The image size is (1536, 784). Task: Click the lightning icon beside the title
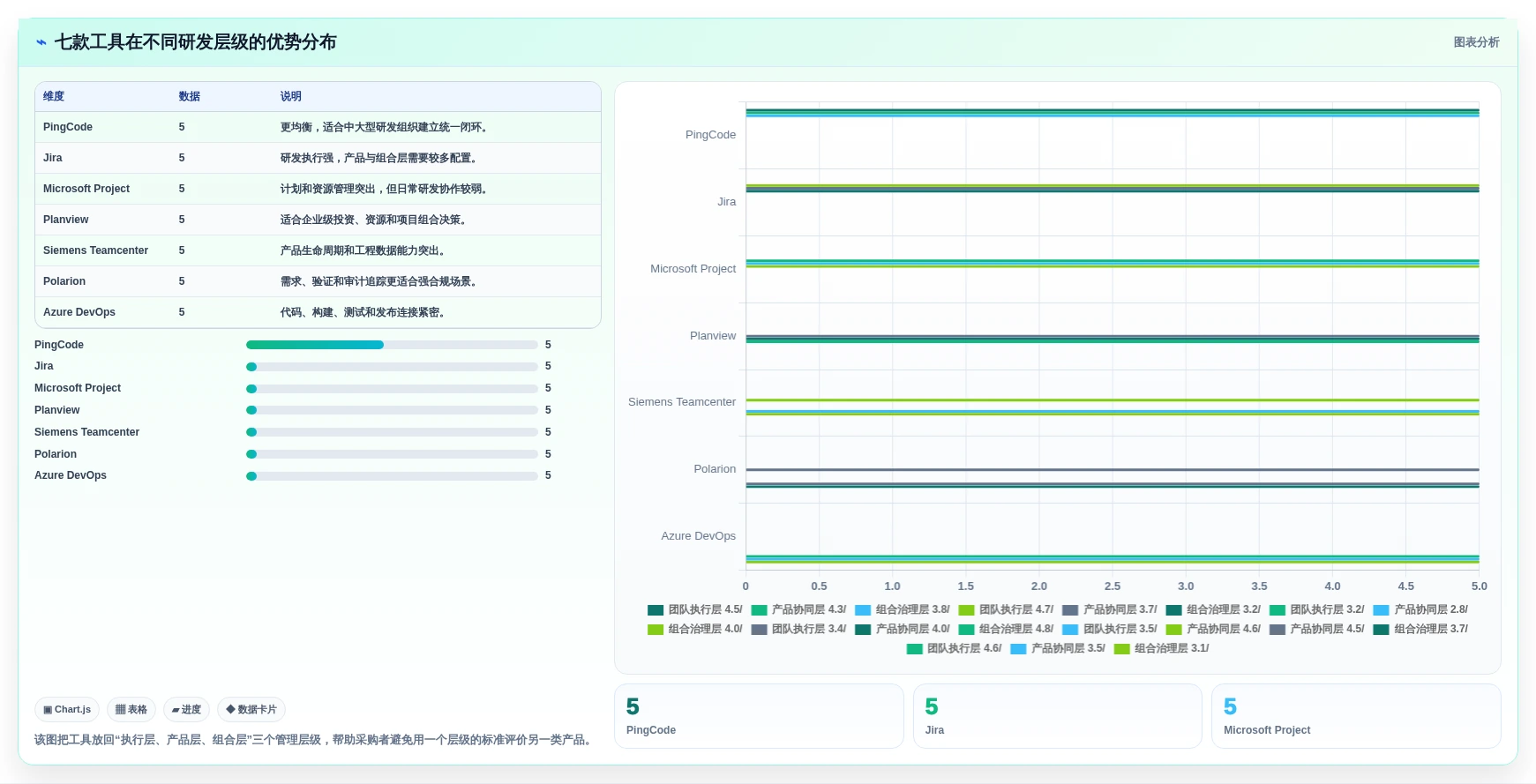[41, 42]
